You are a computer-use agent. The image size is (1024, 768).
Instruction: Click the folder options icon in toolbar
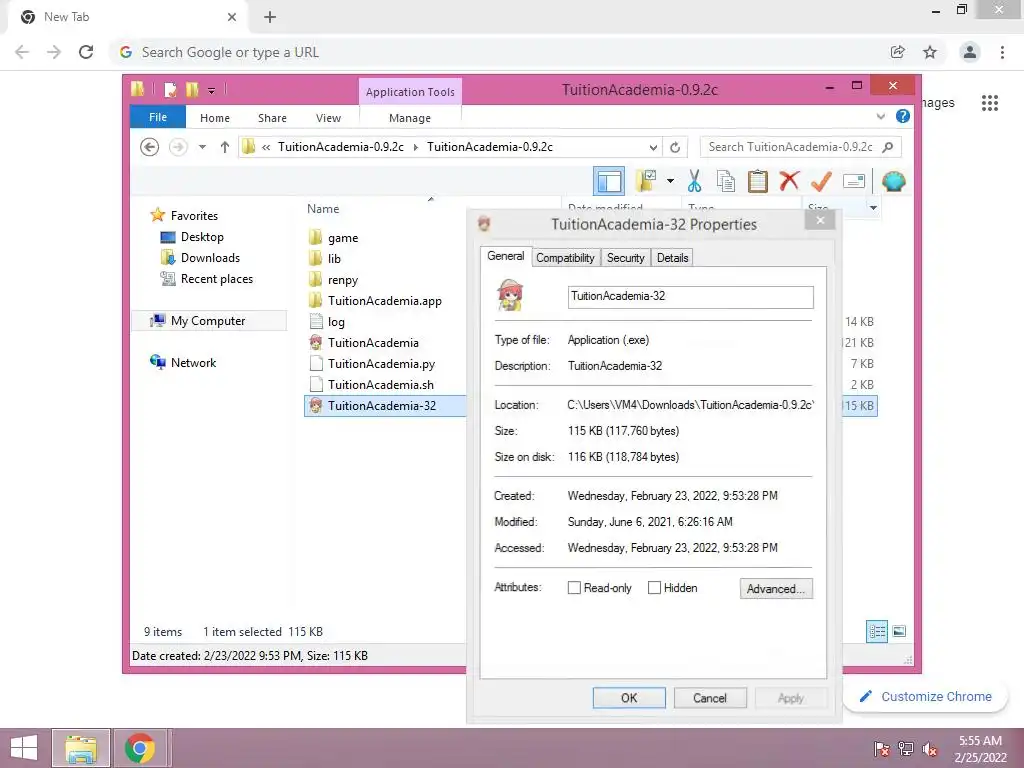coord(646,181)
